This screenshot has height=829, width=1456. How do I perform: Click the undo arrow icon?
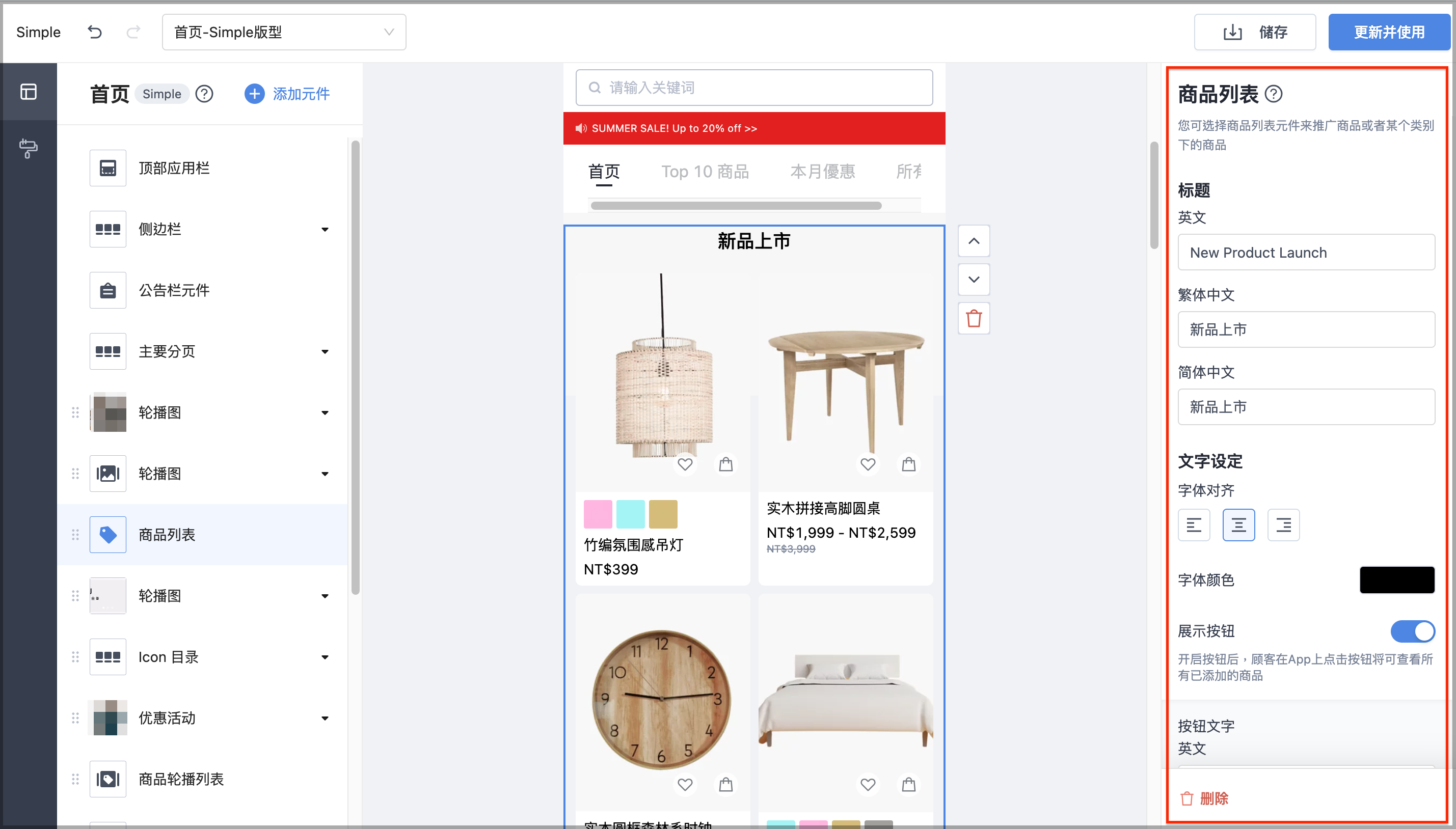tap(95, 32)
